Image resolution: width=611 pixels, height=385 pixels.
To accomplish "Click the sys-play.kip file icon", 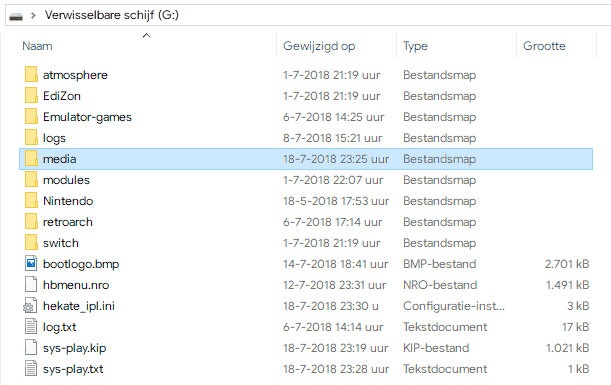I will click(x=31, y=348).
